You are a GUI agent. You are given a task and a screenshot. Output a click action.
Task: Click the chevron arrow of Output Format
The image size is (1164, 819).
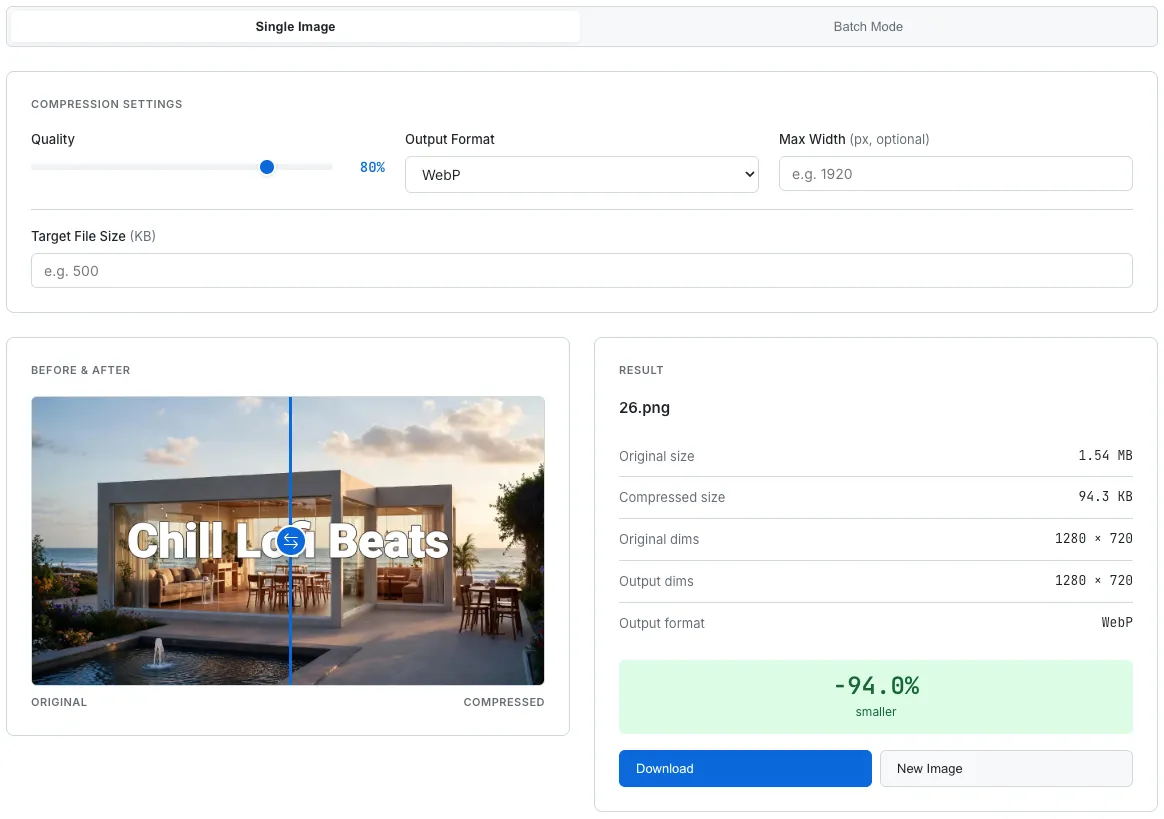749,175
